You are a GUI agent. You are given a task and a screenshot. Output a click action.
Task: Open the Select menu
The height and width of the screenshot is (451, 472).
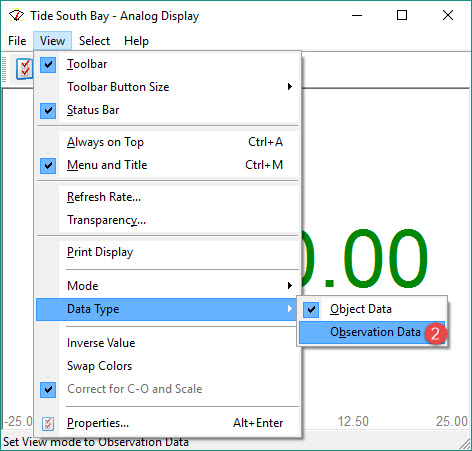94,41
